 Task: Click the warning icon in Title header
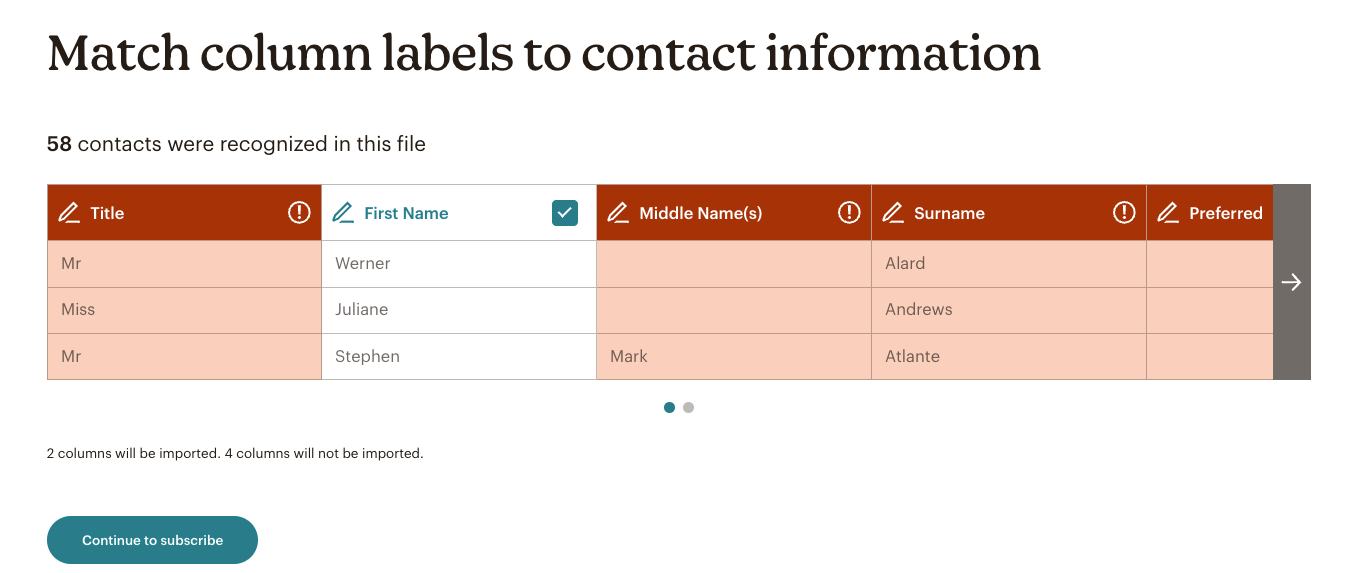click(x=299, y=212)
